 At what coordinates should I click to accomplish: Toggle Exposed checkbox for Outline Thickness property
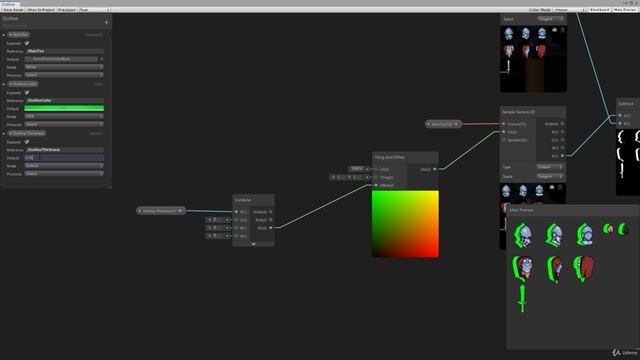coord(27,142)
